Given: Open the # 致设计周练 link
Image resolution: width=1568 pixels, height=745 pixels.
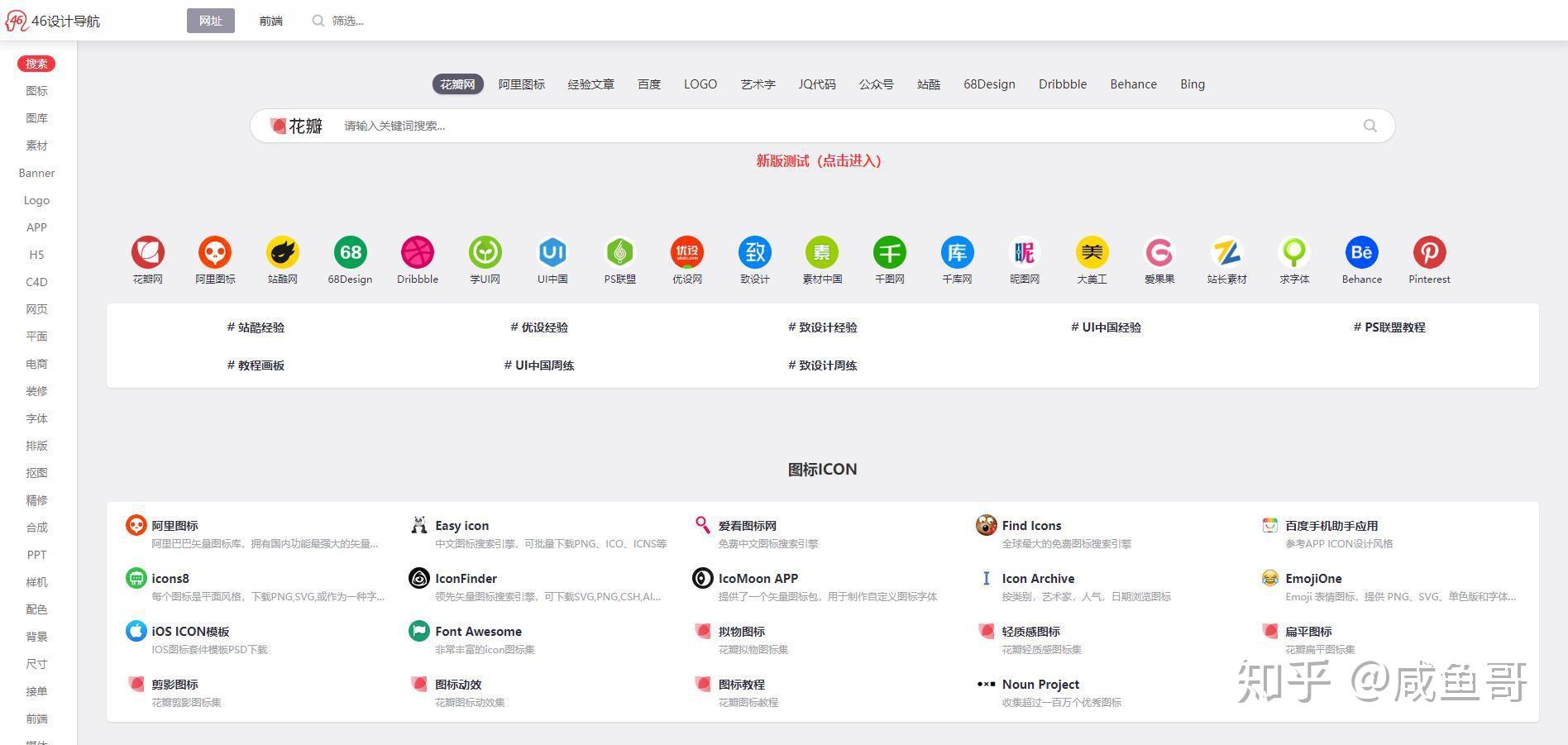Looking at the screenshot, I should coord(823,365).
